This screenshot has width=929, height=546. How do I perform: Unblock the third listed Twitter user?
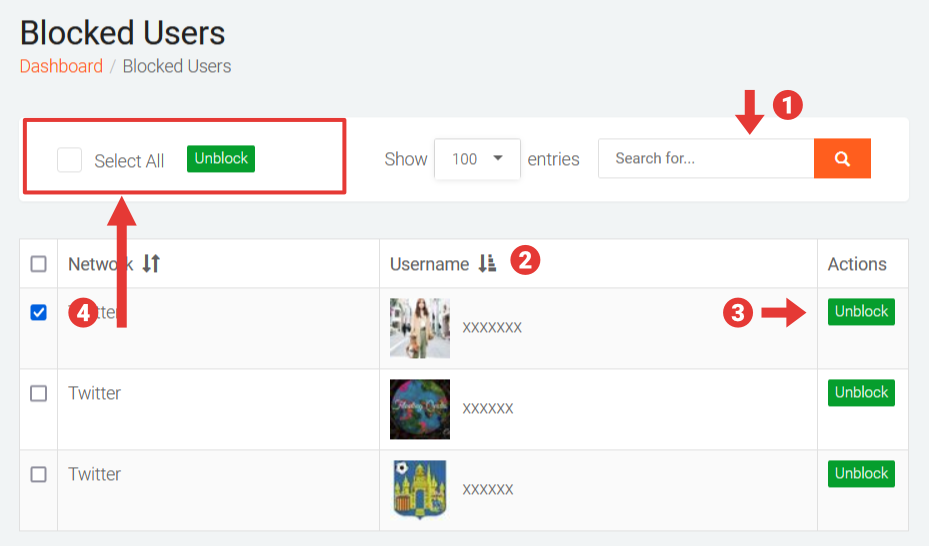click(x=861, y=474)
